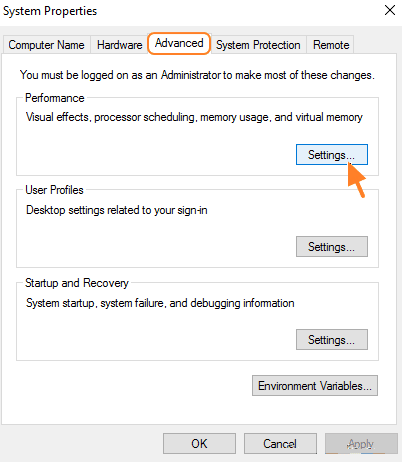Open Startup and Recovery Settings
The width and height of the screenshot is (402, 462).
coord(332,340)
